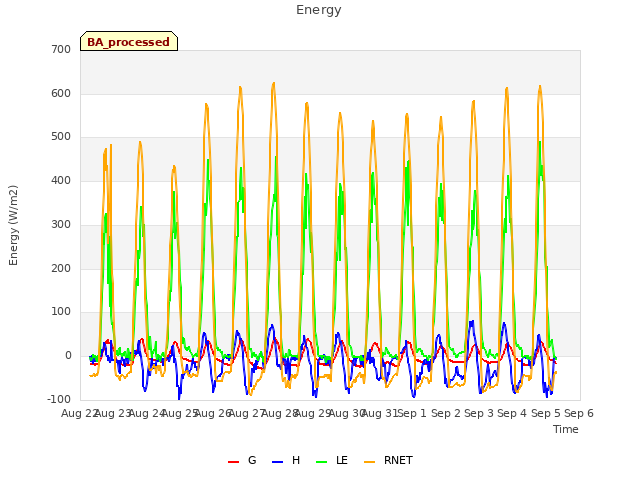Click the Time x-axis label
This screenshot has width=640, height=480.
click(566, 429)
